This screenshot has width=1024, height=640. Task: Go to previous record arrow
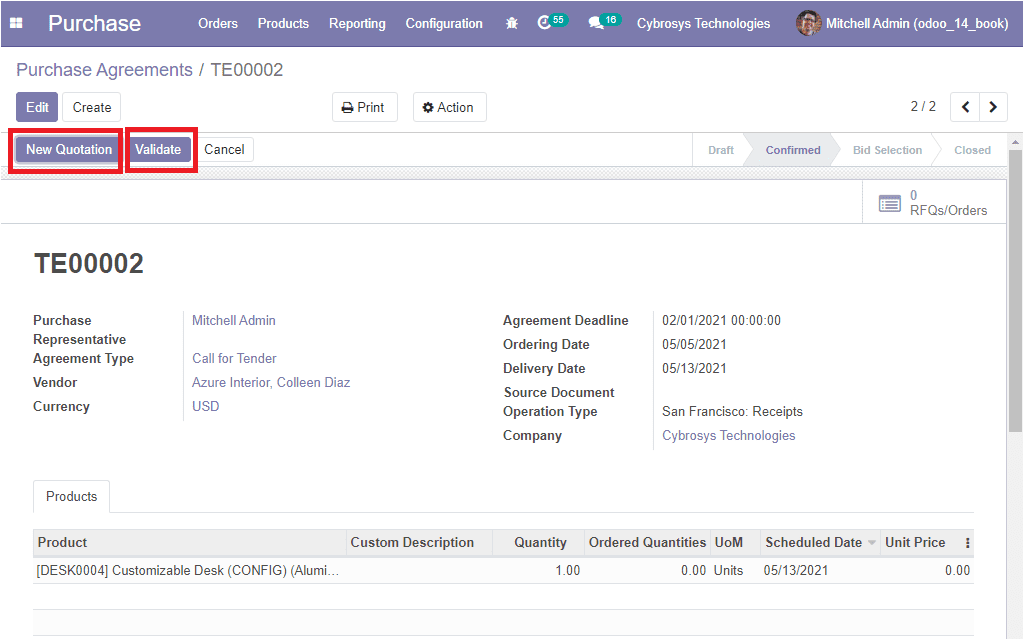tap(965, 107)
